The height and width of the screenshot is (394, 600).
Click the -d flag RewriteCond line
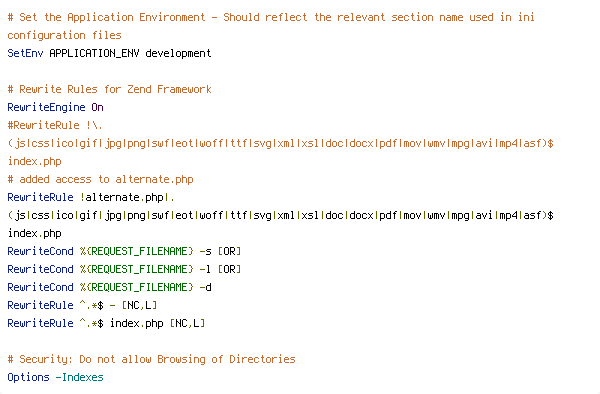109,287
